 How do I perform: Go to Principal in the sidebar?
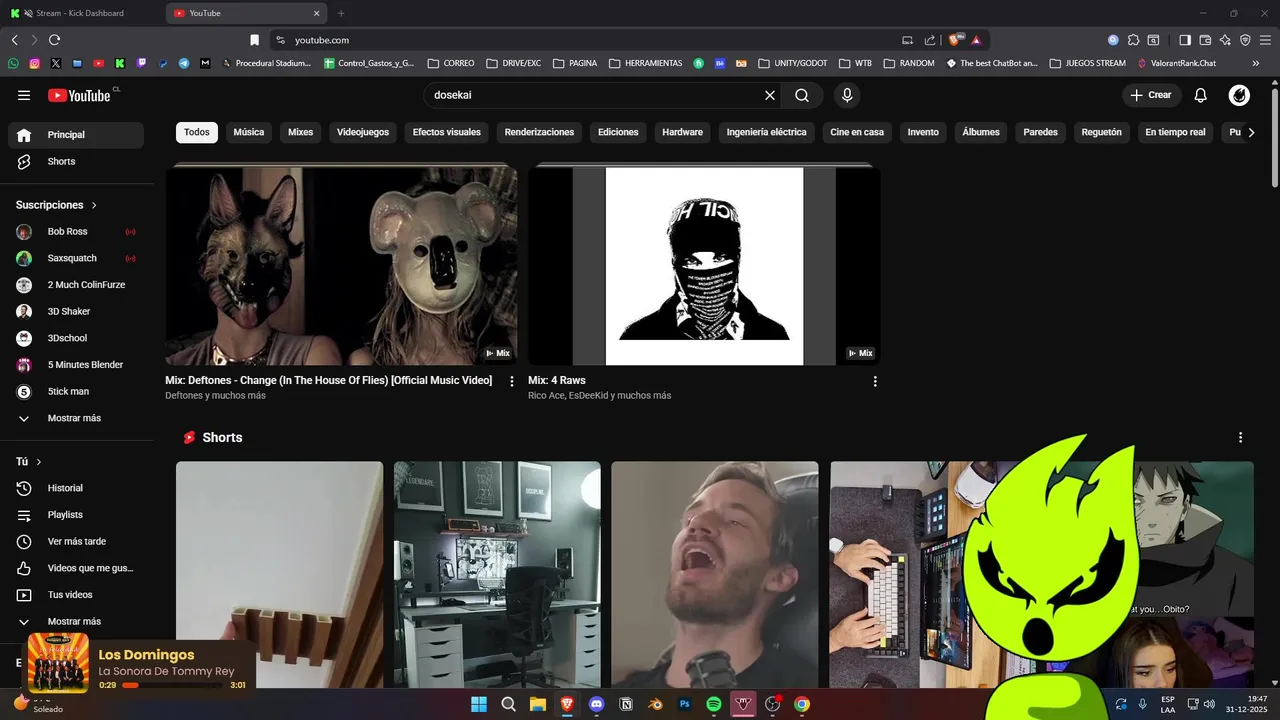pos(76,135)
